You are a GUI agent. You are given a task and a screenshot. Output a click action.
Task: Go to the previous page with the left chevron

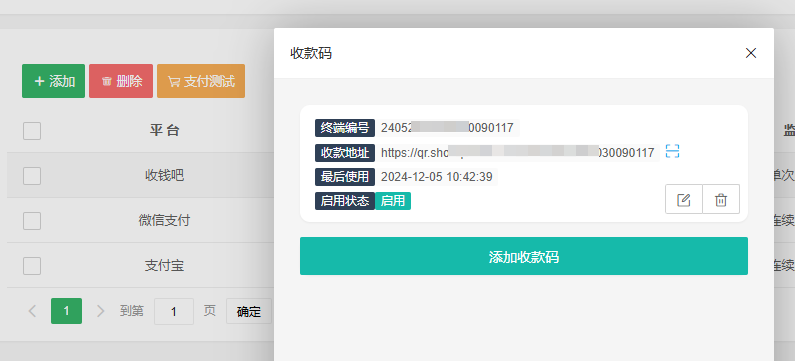point(32,311)
